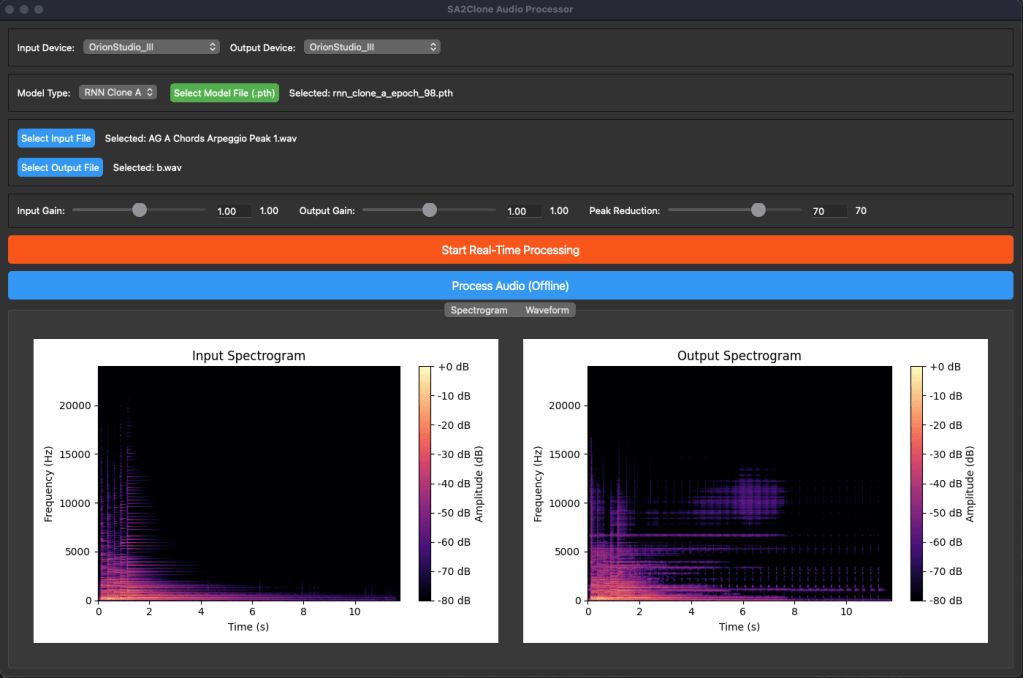Open the Input Device dropdown
1023x678 pixels.
click(151, 47)
